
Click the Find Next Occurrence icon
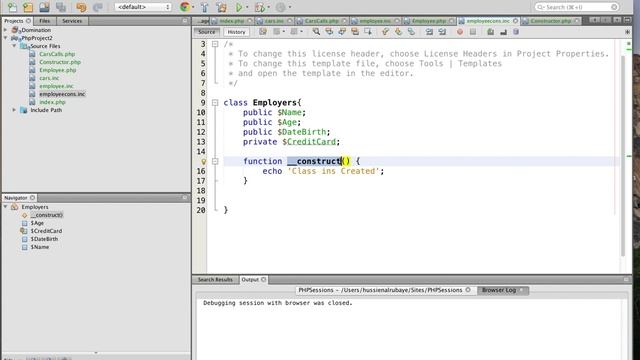pyautogui.click(x=342, y=32)
